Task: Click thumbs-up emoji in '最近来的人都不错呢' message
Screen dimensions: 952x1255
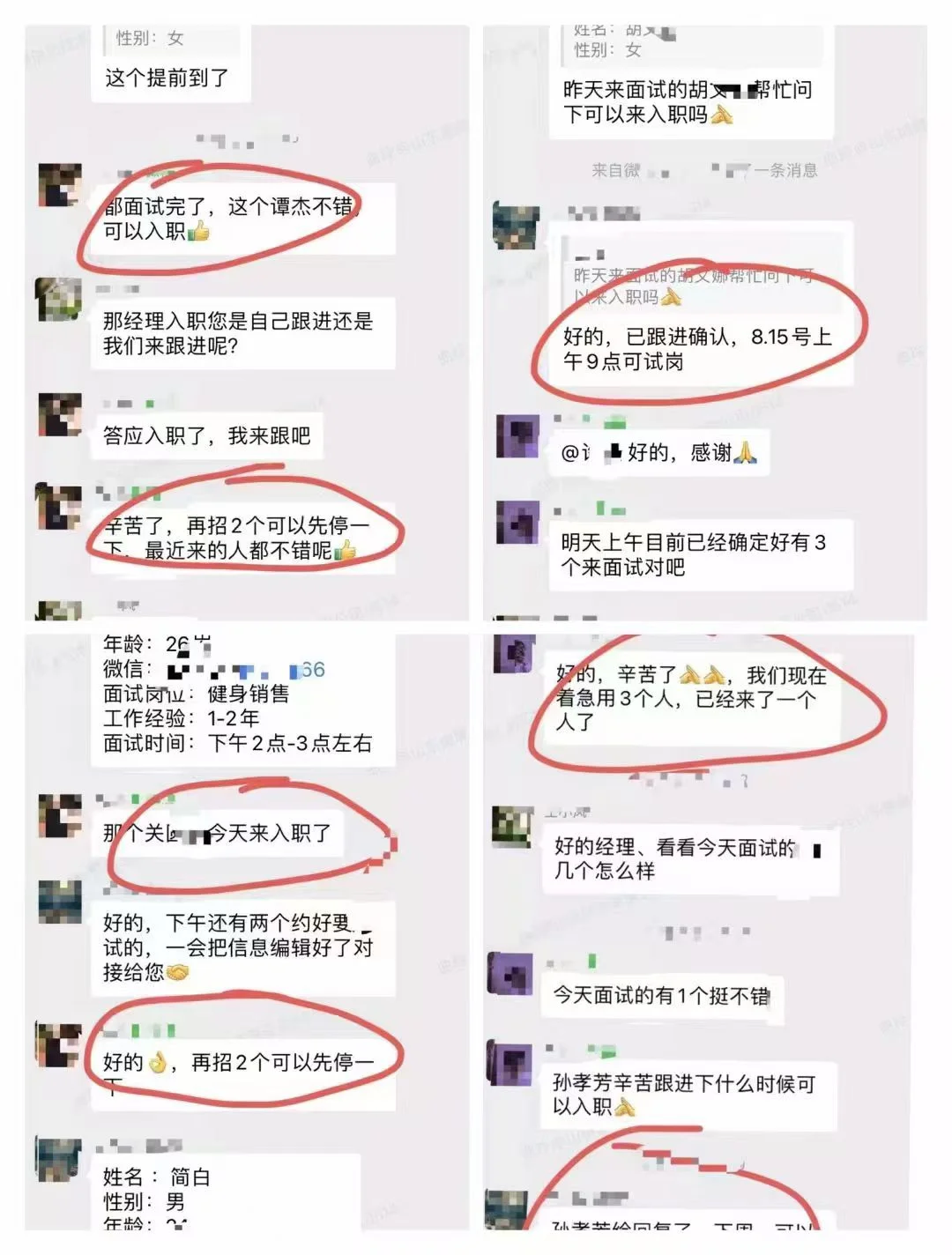Action: [x=346, y=551]
